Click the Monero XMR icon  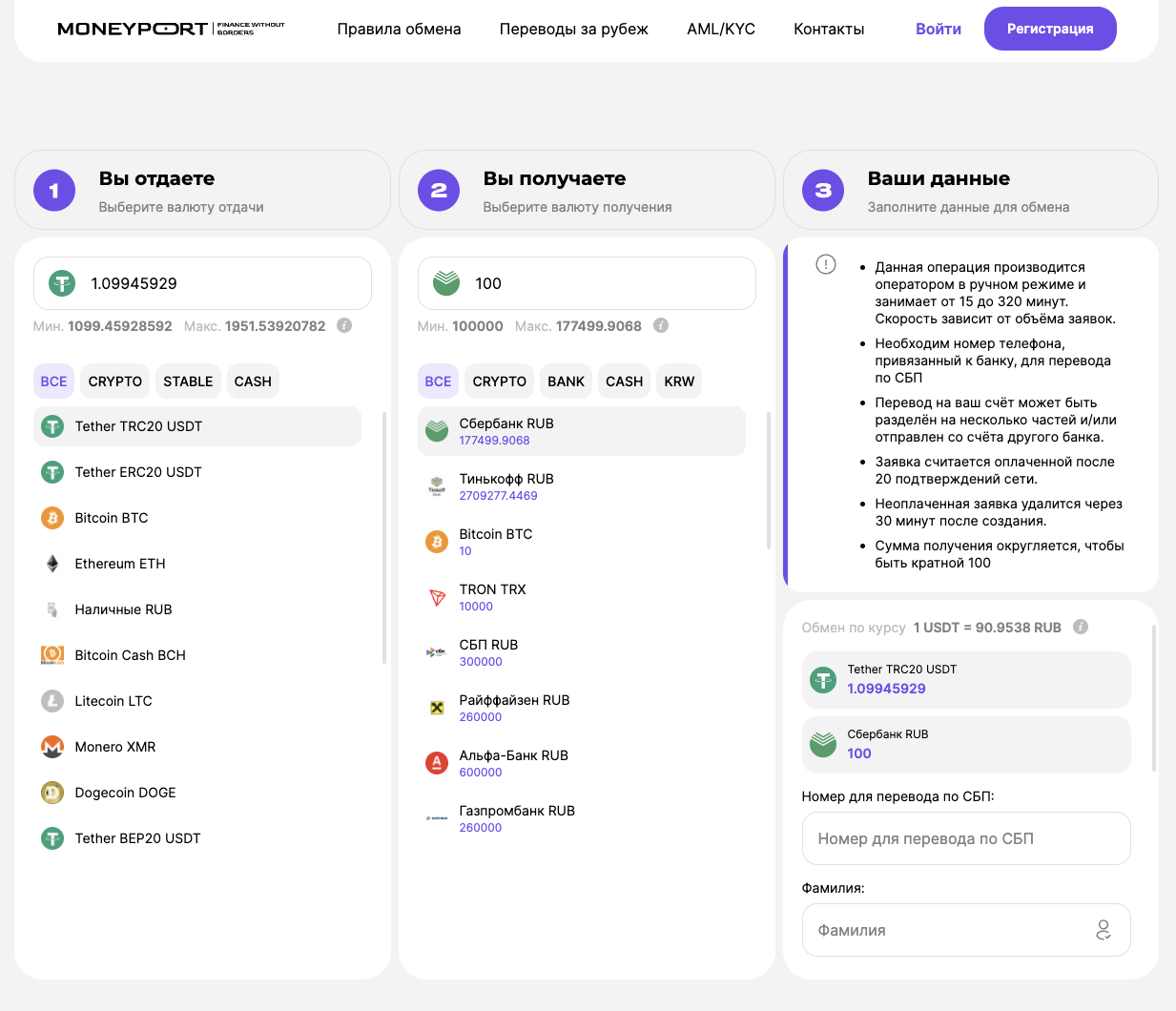pyautogui.click(x=52, y=747)
